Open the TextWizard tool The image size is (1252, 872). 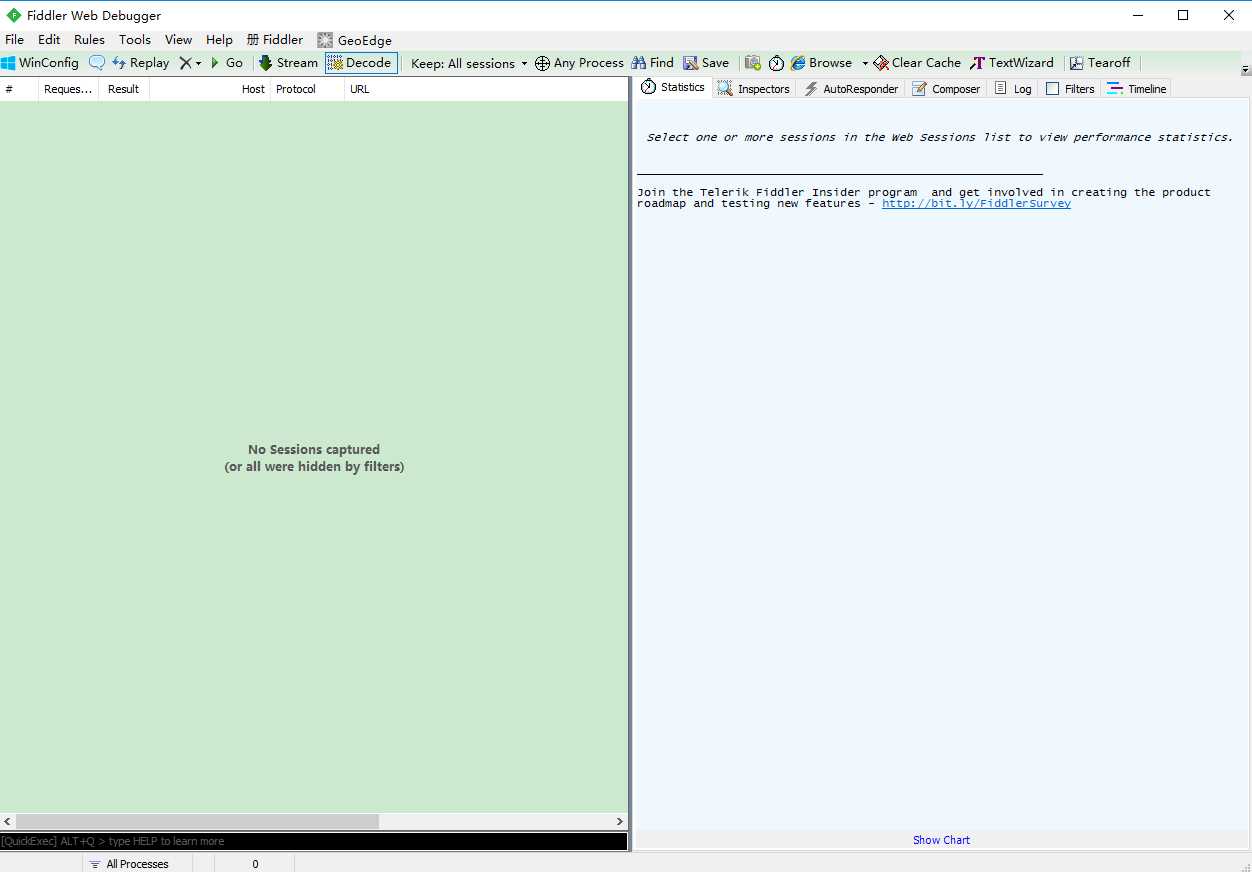point(1012,62)
